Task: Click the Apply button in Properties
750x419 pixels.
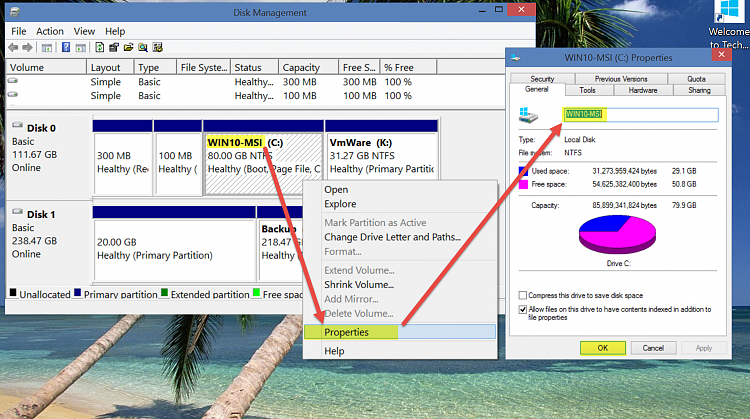Action: (704, 348)
